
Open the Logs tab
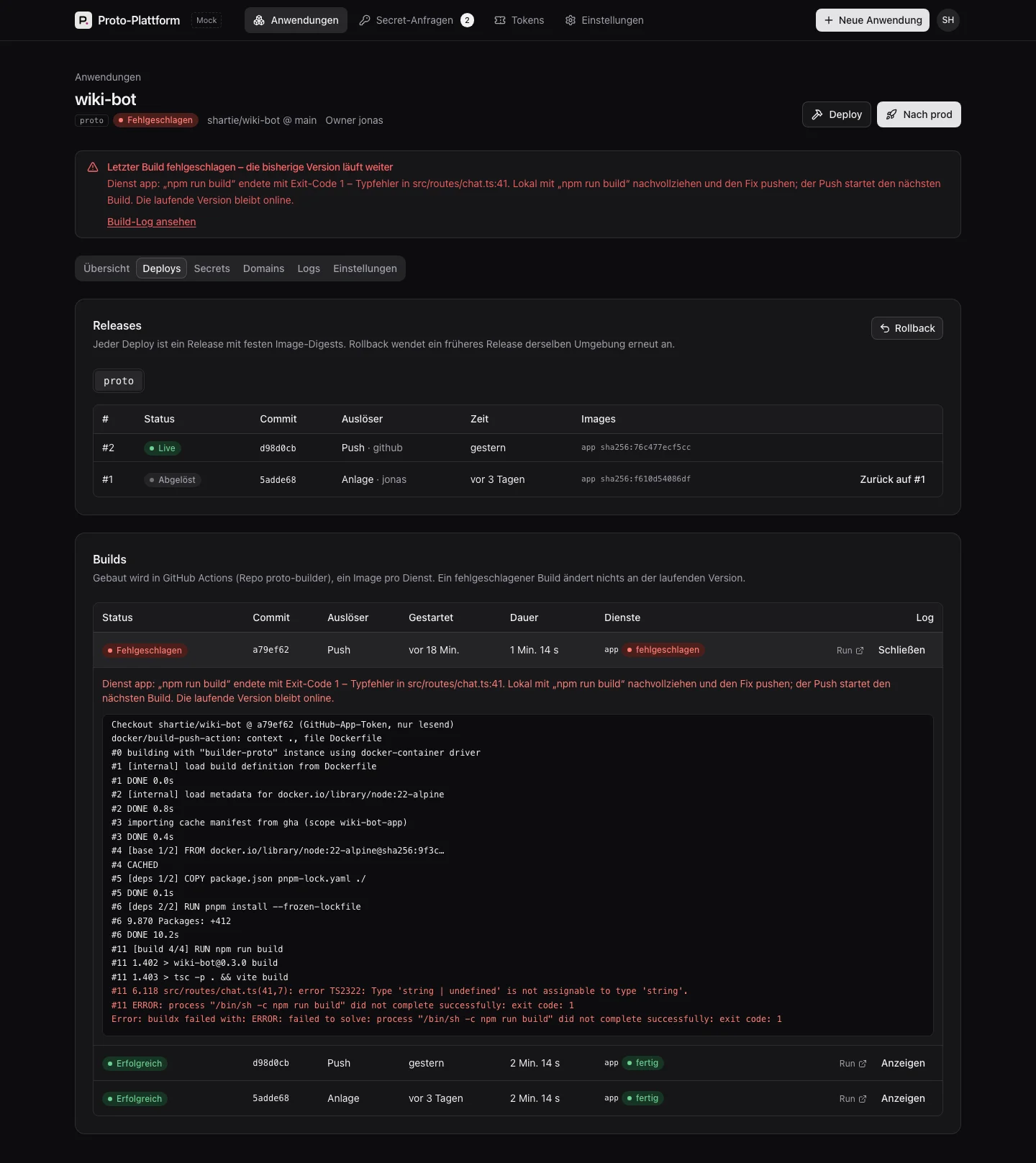click(x=309, y=268)
